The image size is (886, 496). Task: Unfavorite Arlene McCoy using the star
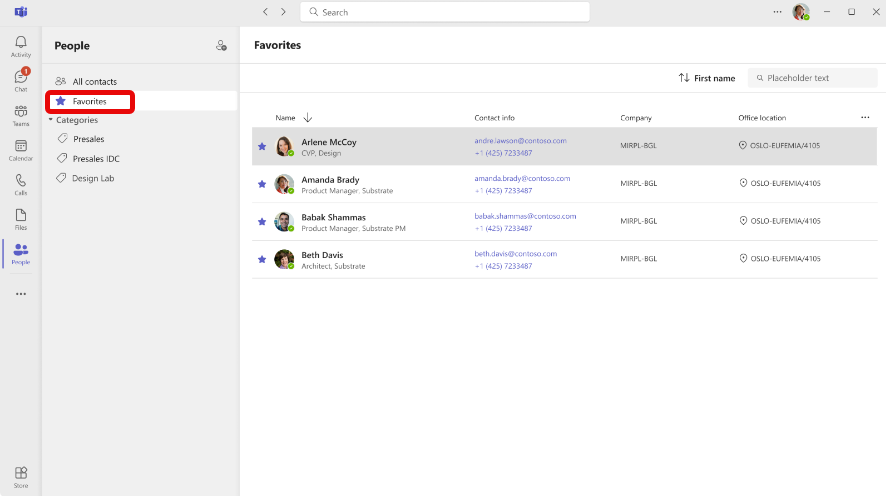(262, 147)
